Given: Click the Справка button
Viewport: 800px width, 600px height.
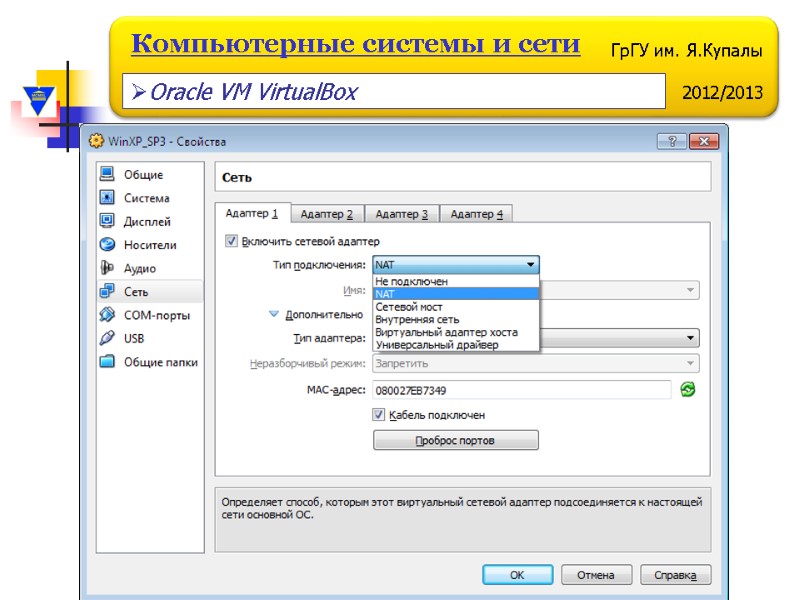Looking at the screenshot, I should coord(675,575).
